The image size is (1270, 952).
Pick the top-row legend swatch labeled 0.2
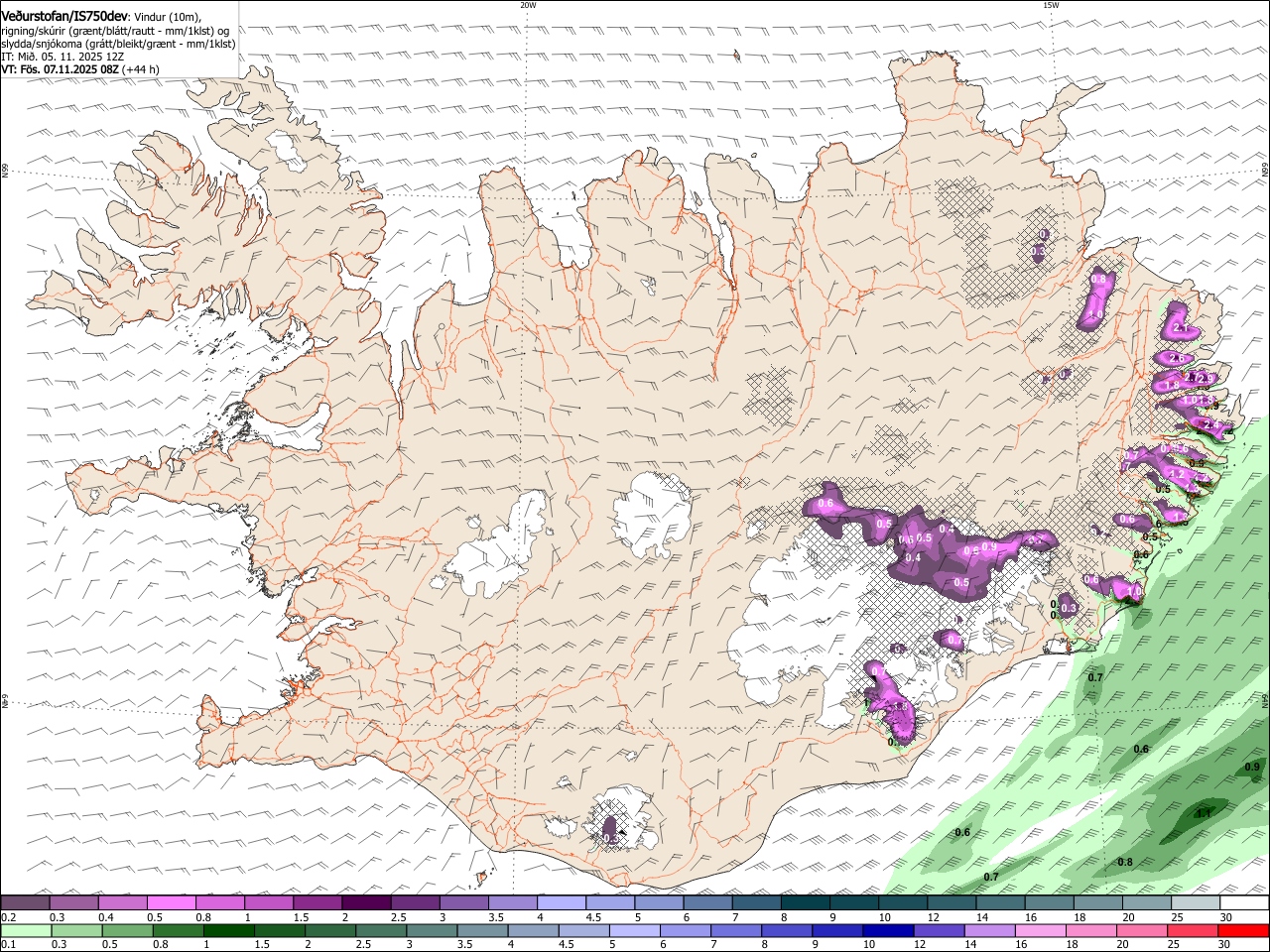point(25,902)
